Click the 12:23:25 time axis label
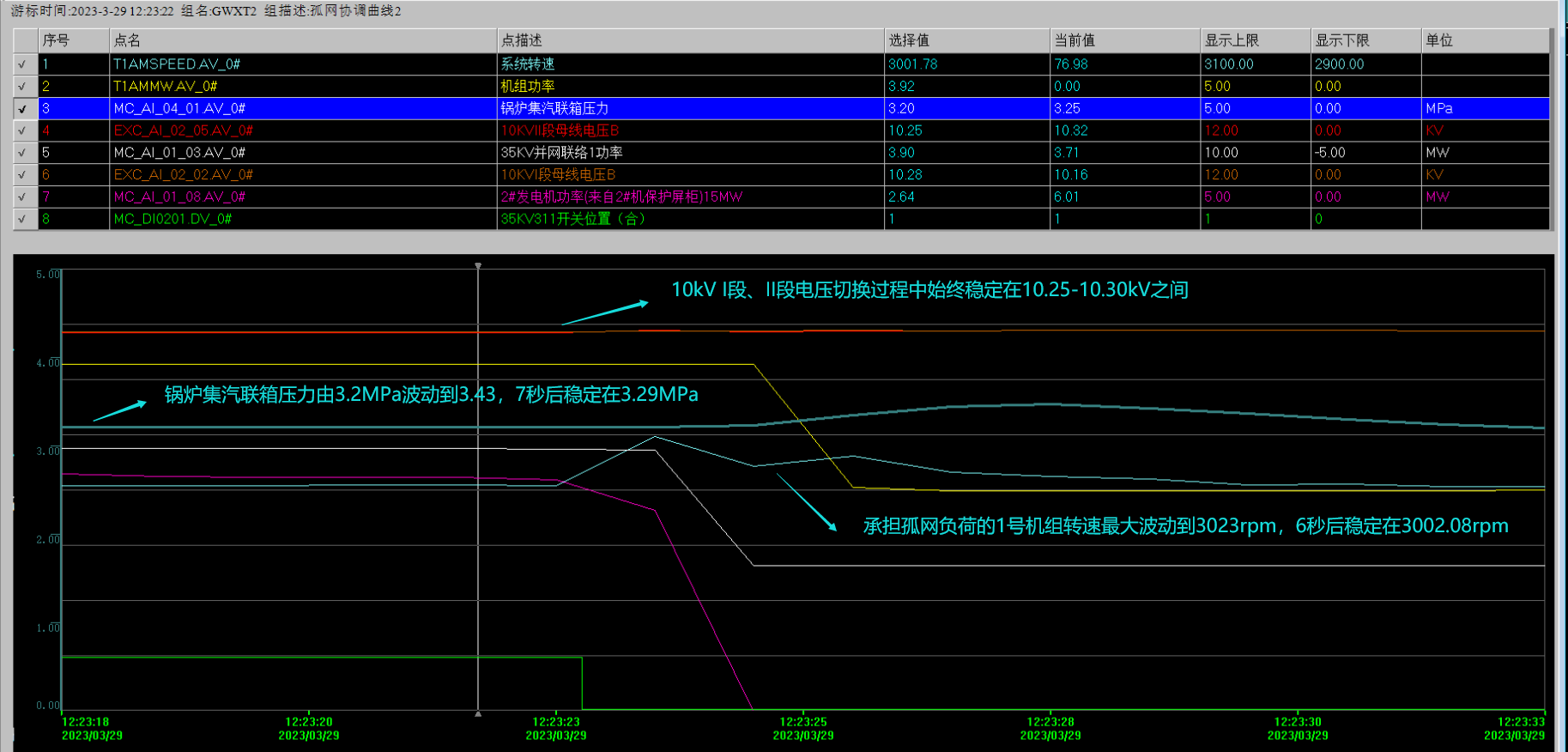This screenshot has height=752, width=1568. (803, 722)
